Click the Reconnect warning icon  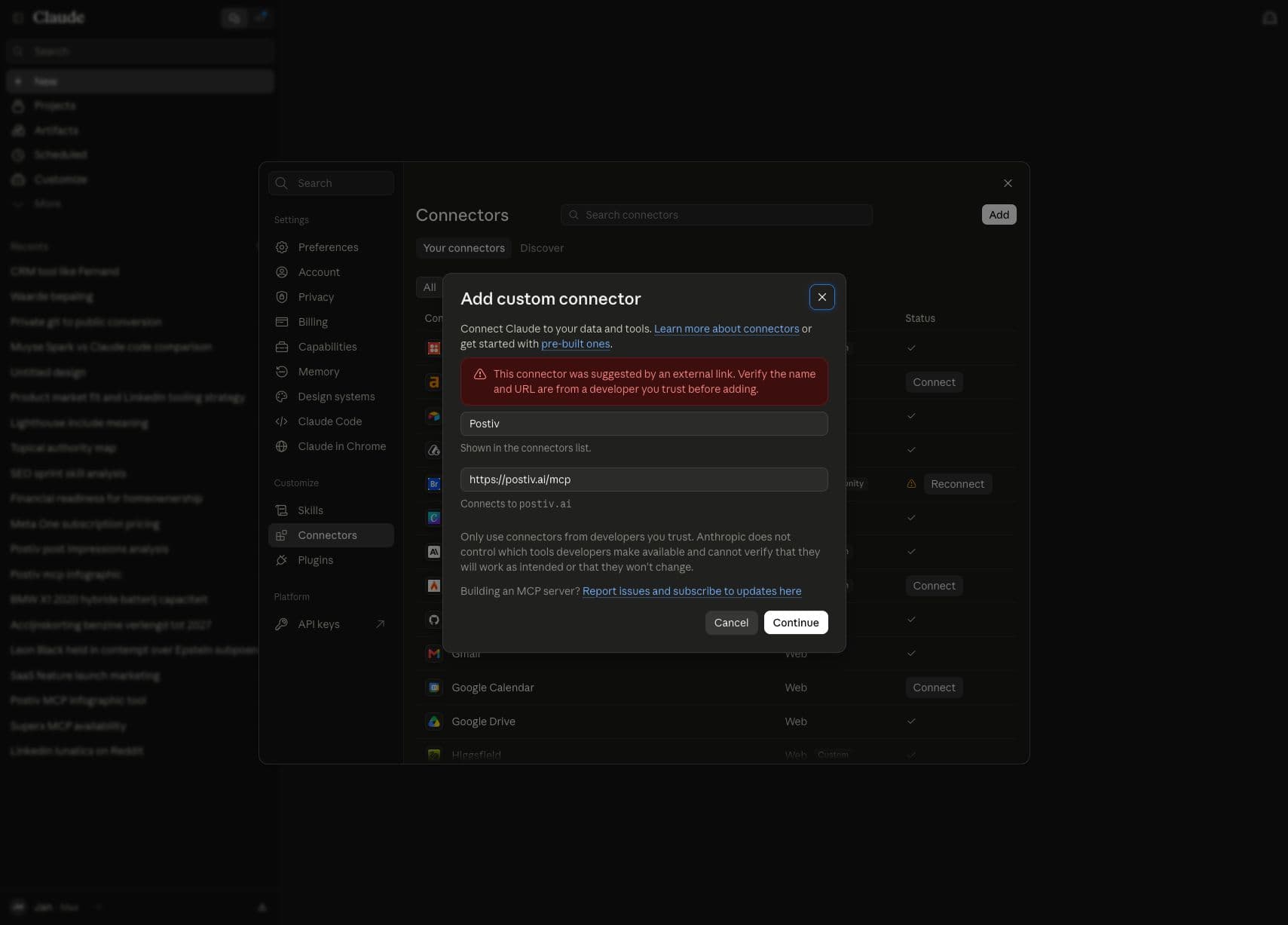click(x=911, y=484)
